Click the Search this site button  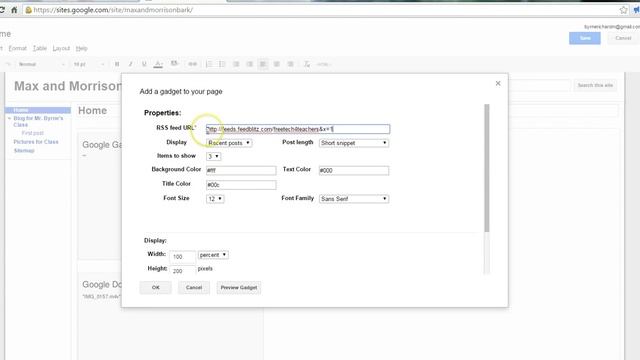[595, 85]
